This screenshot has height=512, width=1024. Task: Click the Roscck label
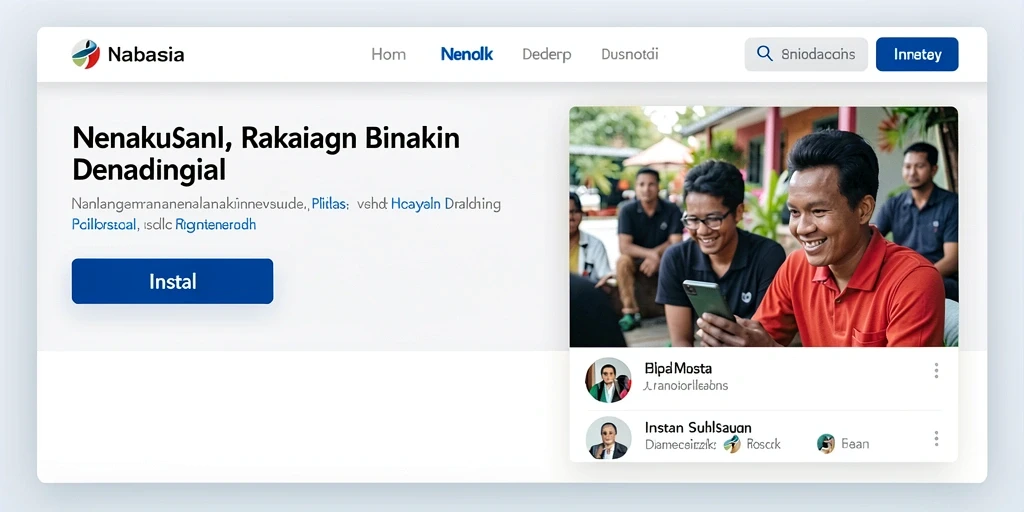[763, 445]
